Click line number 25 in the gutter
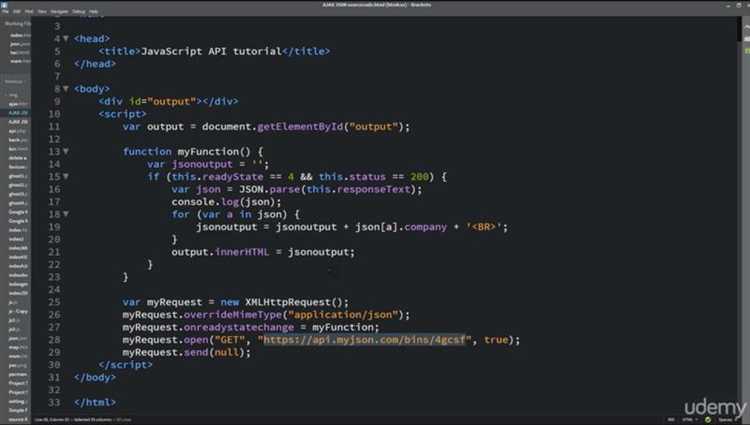 [54, 302]
